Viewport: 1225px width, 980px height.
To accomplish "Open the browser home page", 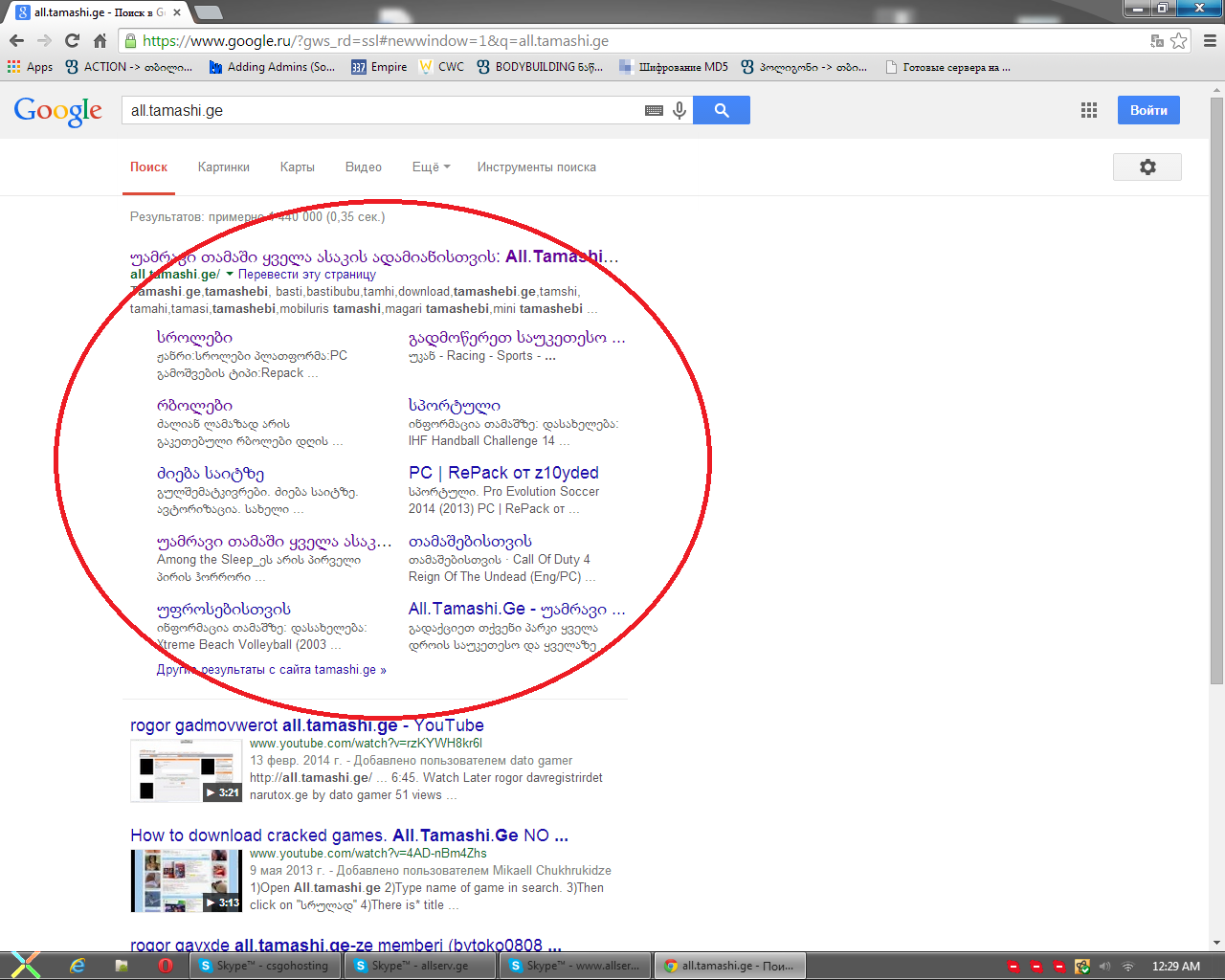I will click(100, 41).
